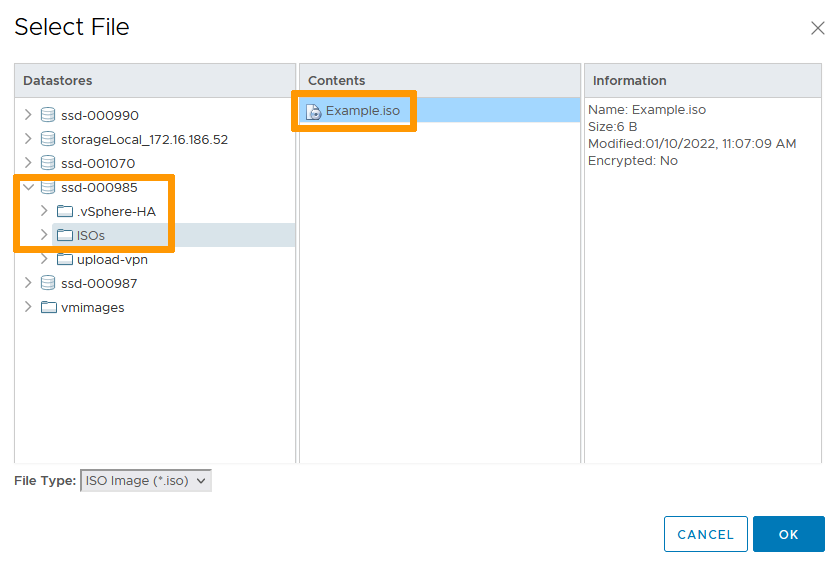Click the ssd-001070 datastore icon
839x566 pixels.
[x=48, y=163]
